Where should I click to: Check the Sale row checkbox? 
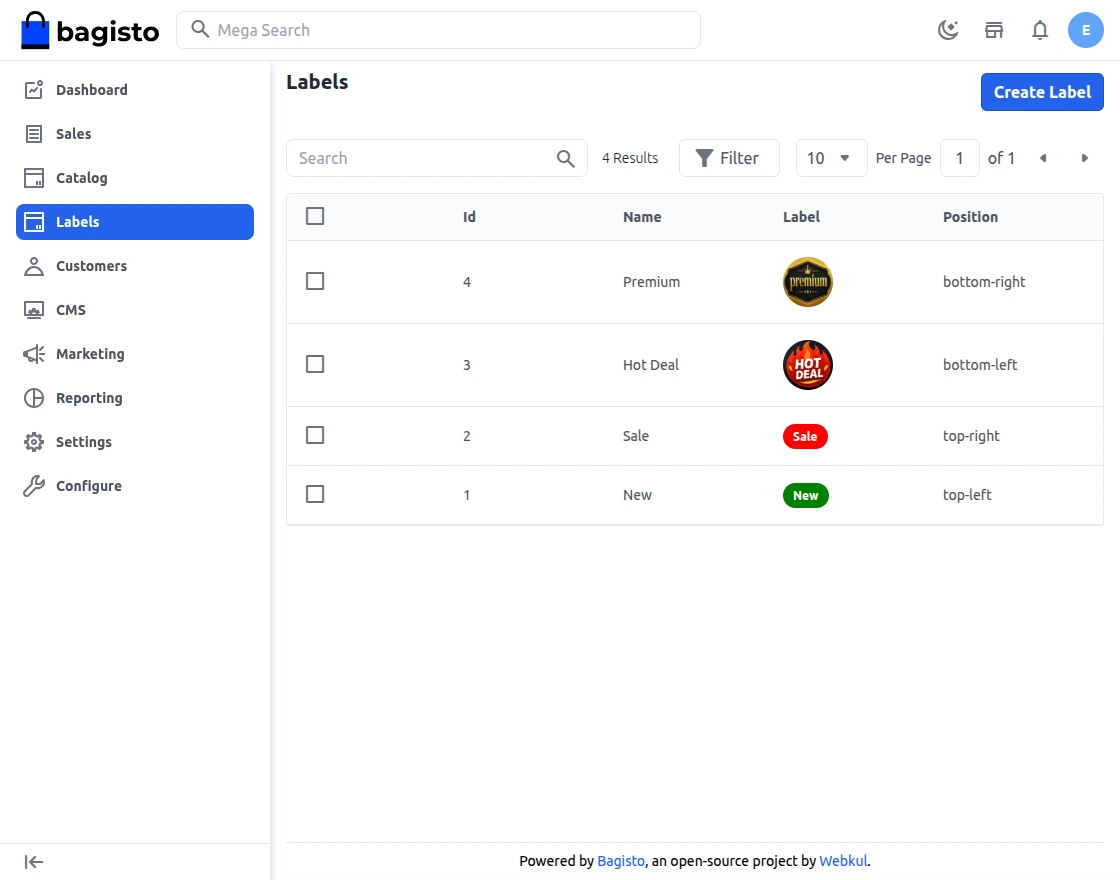point(315,435)
